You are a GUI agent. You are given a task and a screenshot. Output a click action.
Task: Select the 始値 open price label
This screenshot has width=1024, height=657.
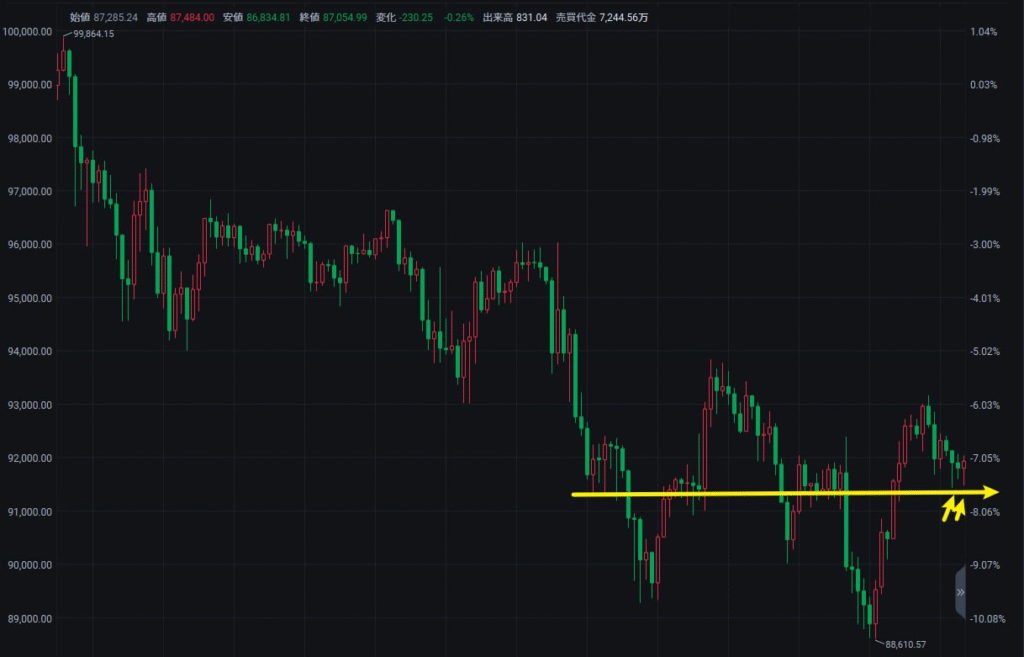point(80,17)
